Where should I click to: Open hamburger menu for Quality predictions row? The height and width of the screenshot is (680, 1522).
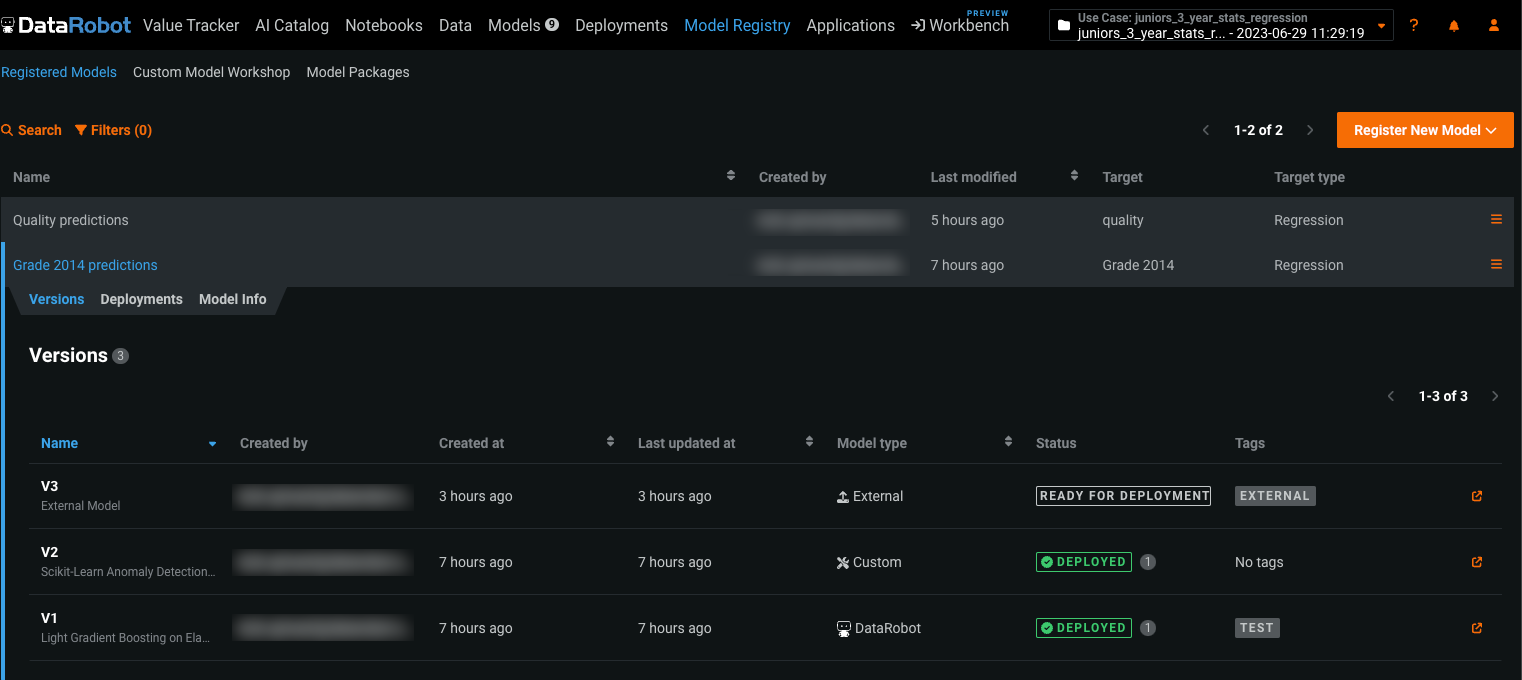pyautogui.click(x=1496, y=220)
